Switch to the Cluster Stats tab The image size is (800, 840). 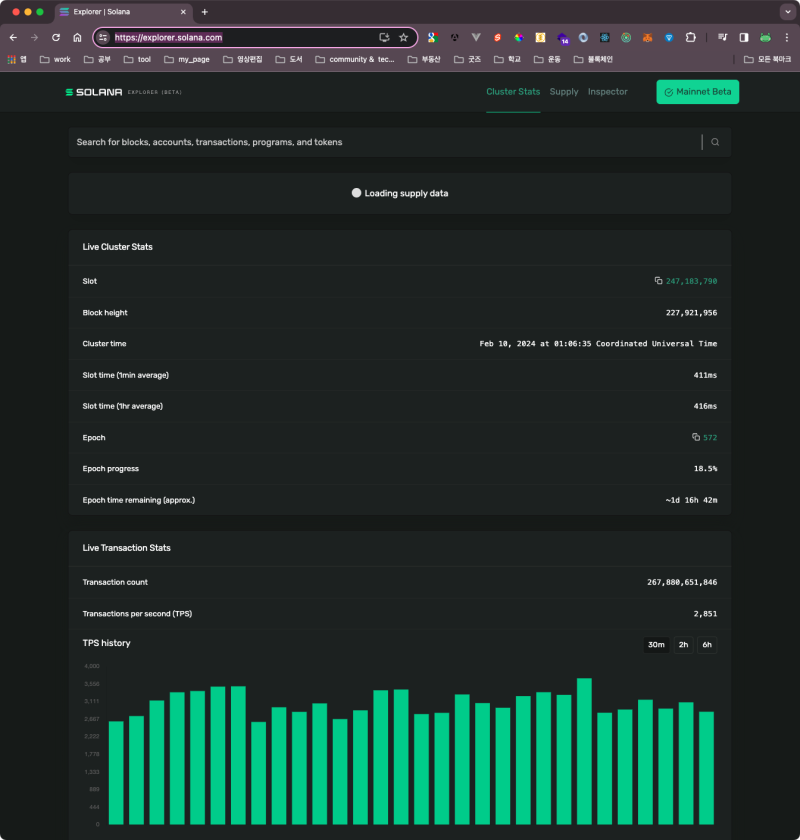click(x=513, y=92)
